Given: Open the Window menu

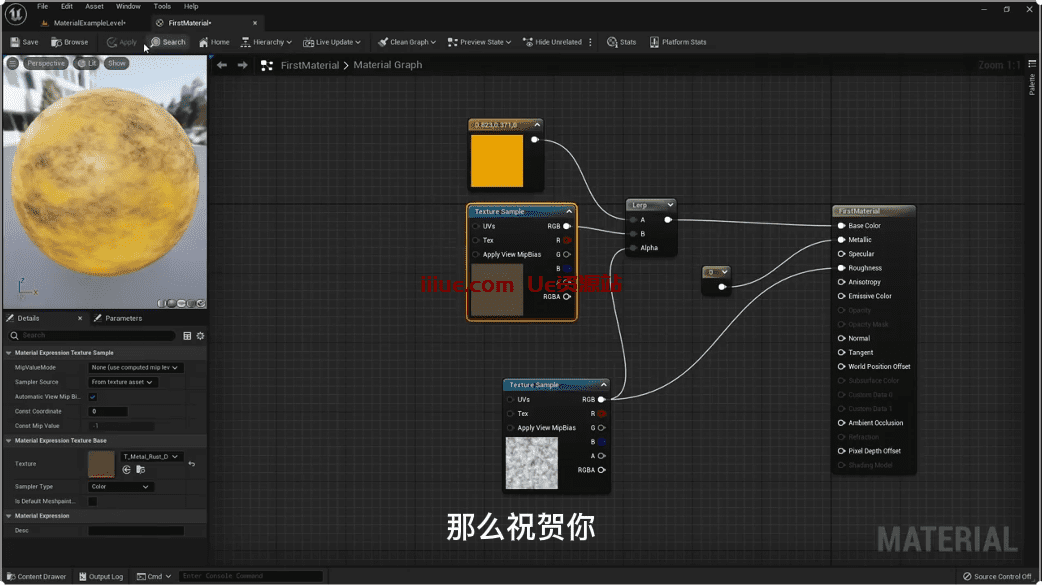Looking at the screenshot, I should [128, 6].
